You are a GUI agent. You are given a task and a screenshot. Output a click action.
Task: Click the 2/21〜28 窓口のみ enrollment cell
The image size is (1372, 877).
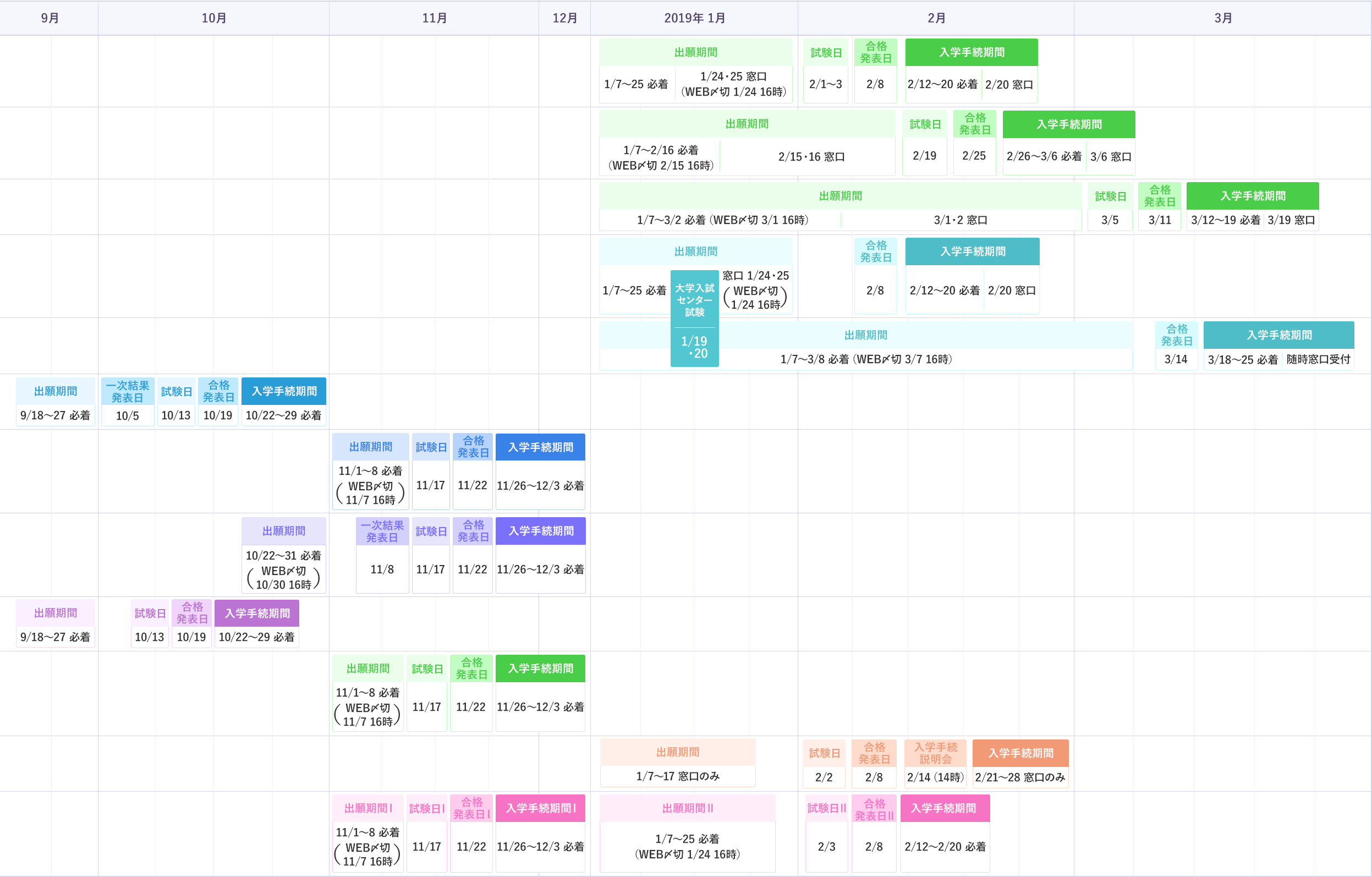point(1020,777)
